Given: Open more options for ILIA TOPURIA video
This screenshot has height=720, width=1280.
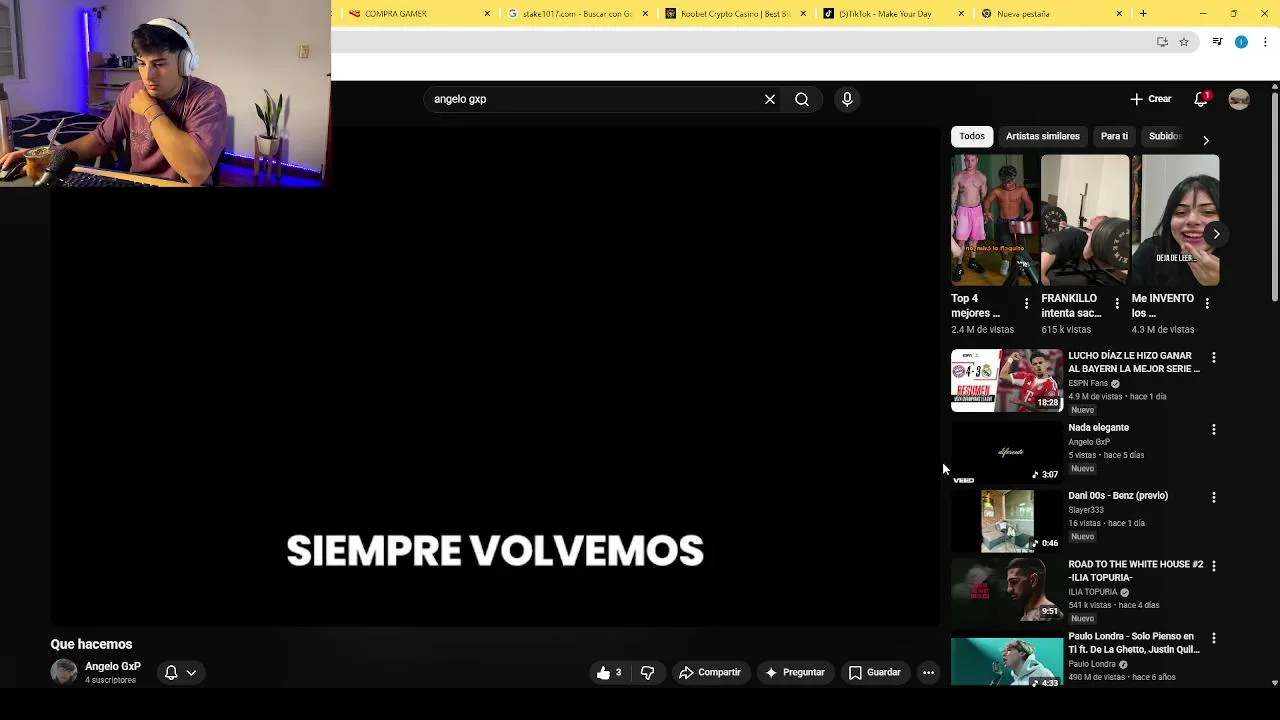Looking at the screenshot, I should [1214, 566].
